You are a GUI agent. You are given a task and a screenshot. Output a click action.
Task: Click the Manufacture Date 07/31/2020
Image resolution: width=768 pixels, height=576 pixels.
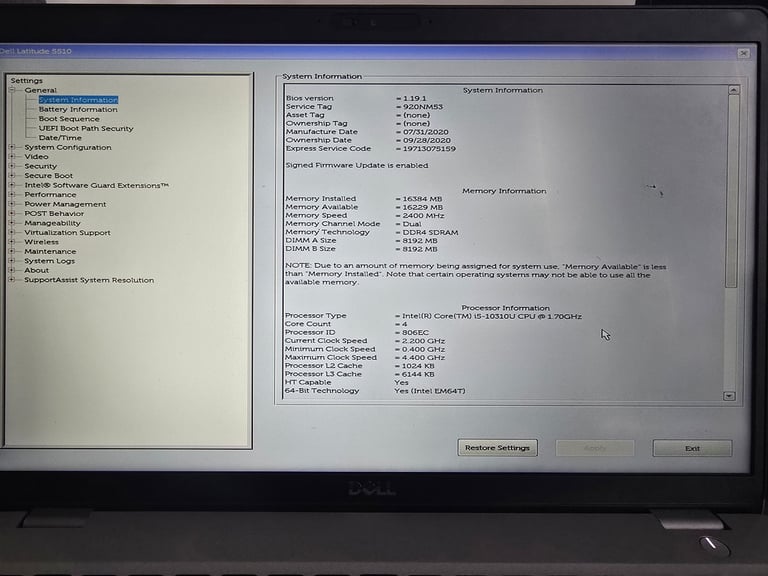pyautogui.click(x=425, y=132)
